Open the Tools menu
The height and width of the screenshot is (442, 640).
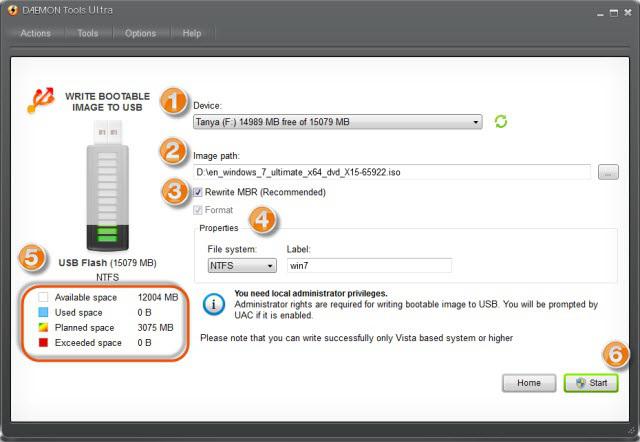point(88,33)
